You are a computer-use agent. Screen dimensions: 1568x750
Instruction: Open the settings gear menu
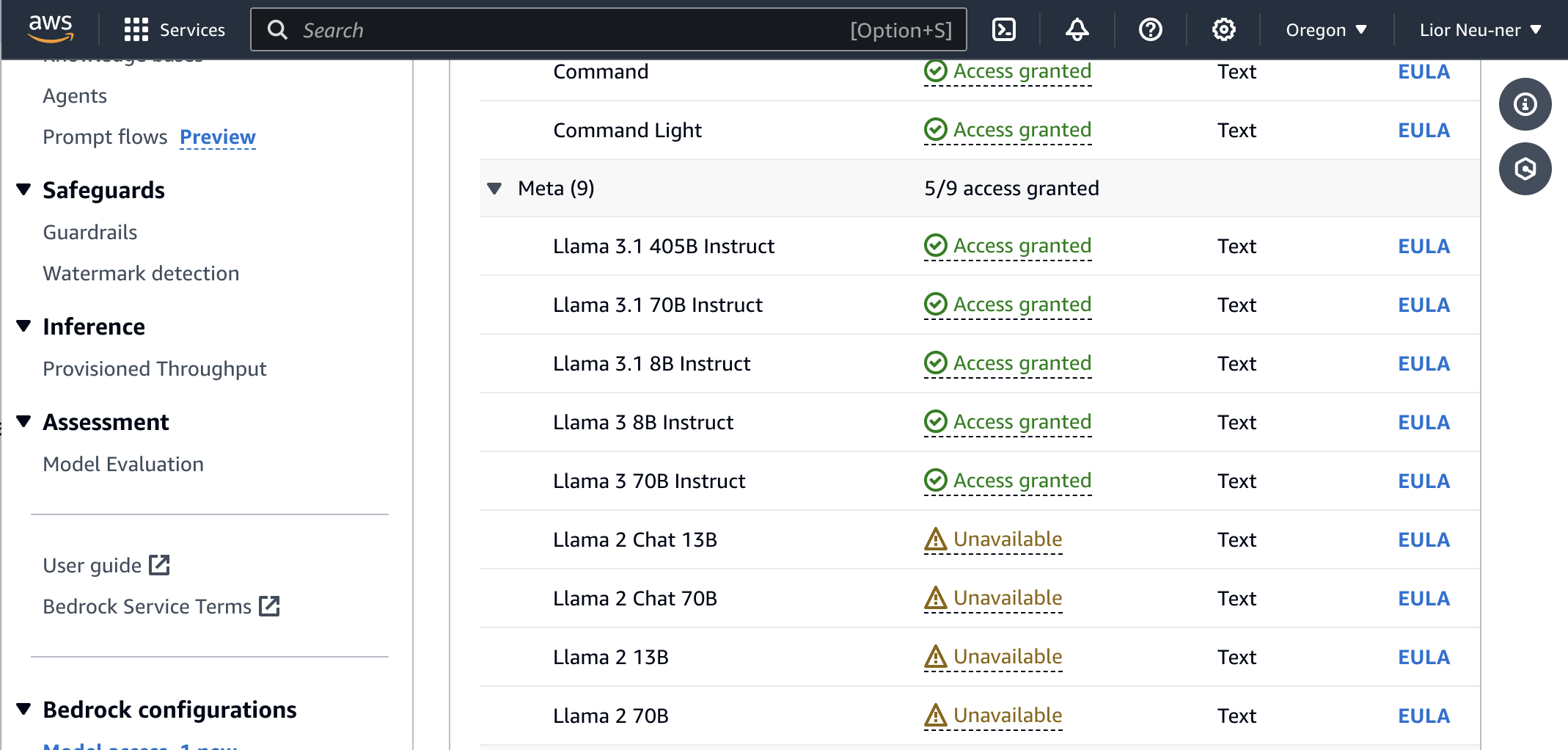tap(1223, 30)
